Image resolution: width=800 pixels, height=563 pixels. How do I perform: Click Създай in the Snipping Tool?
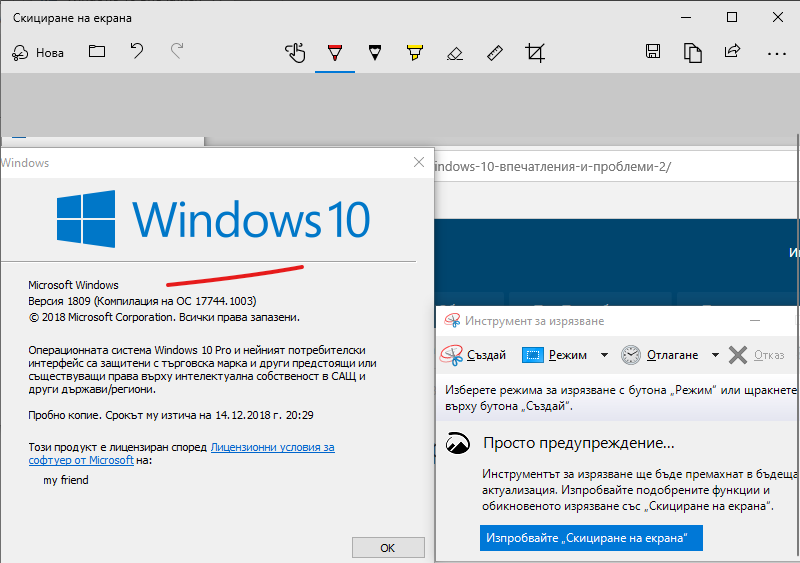point(473,355)
